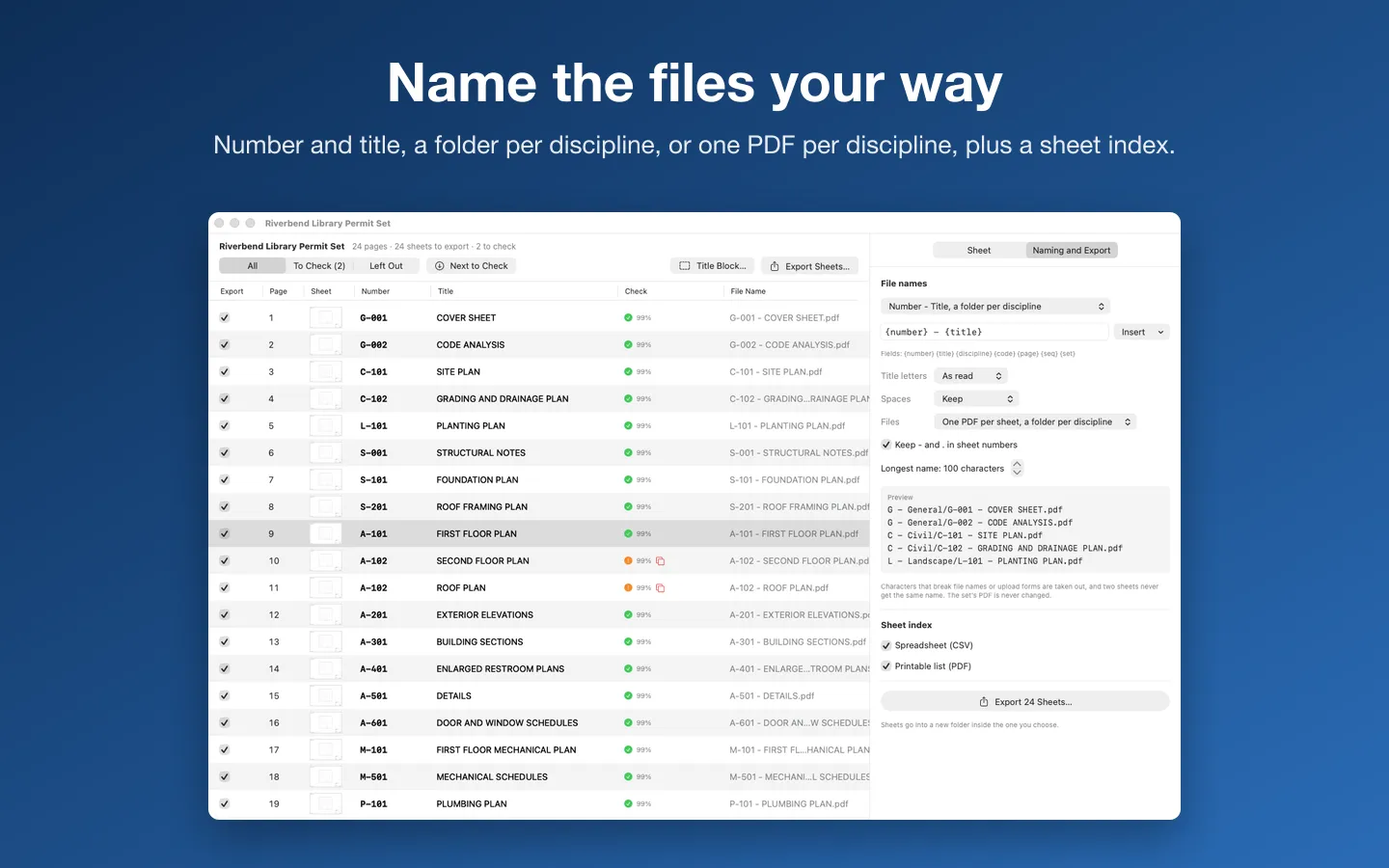Toggle Printable list (PDF) sheet index option

pos(886,666)
